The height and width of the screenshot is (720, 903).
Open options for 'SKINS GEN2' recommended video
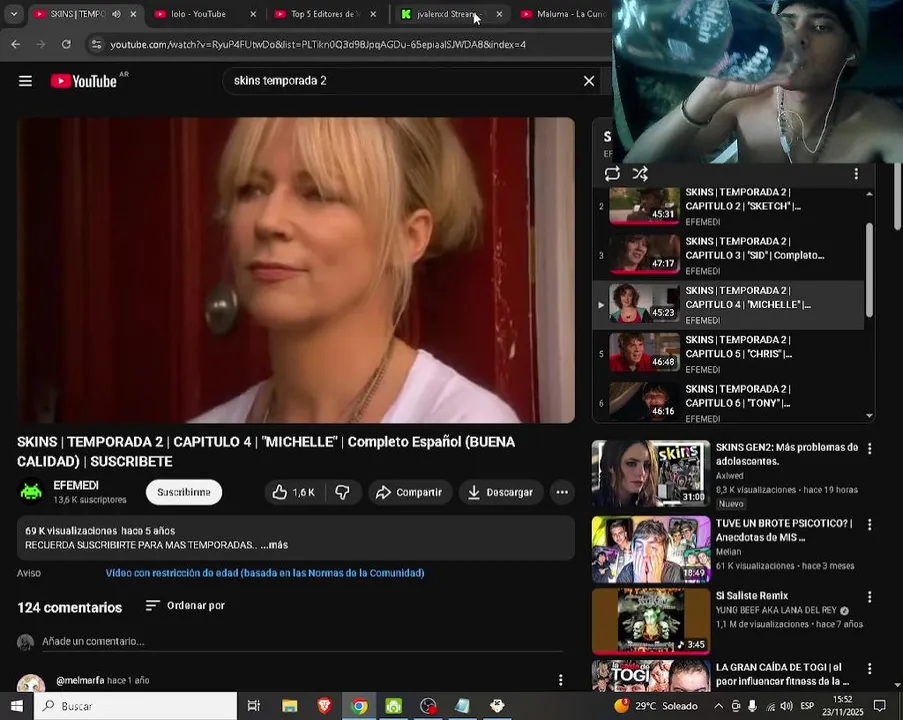[x=870, y=448]
